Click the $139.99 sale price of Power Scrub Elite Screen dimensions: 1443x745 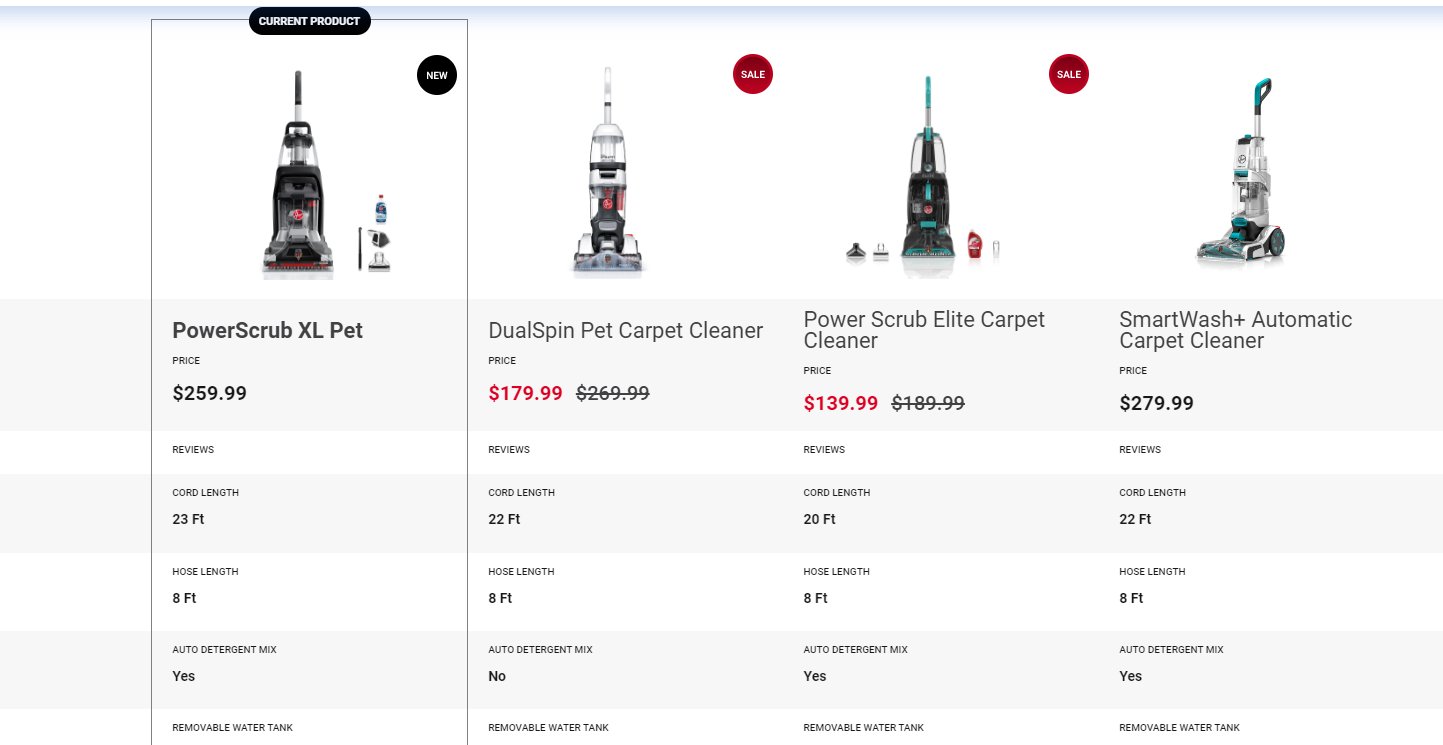pyautogui.click(x=840, y=404)
